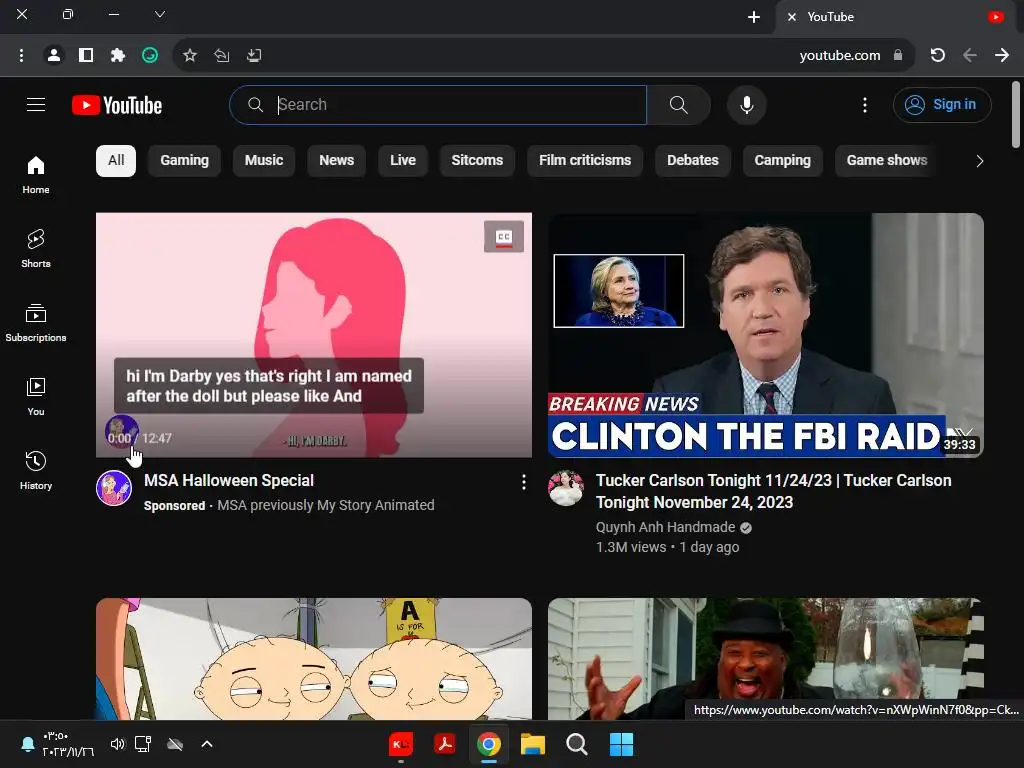The width and height of the screenshot is (1024, 768).
Task: Select the Camping filter chip
Action: click(782, 161)
